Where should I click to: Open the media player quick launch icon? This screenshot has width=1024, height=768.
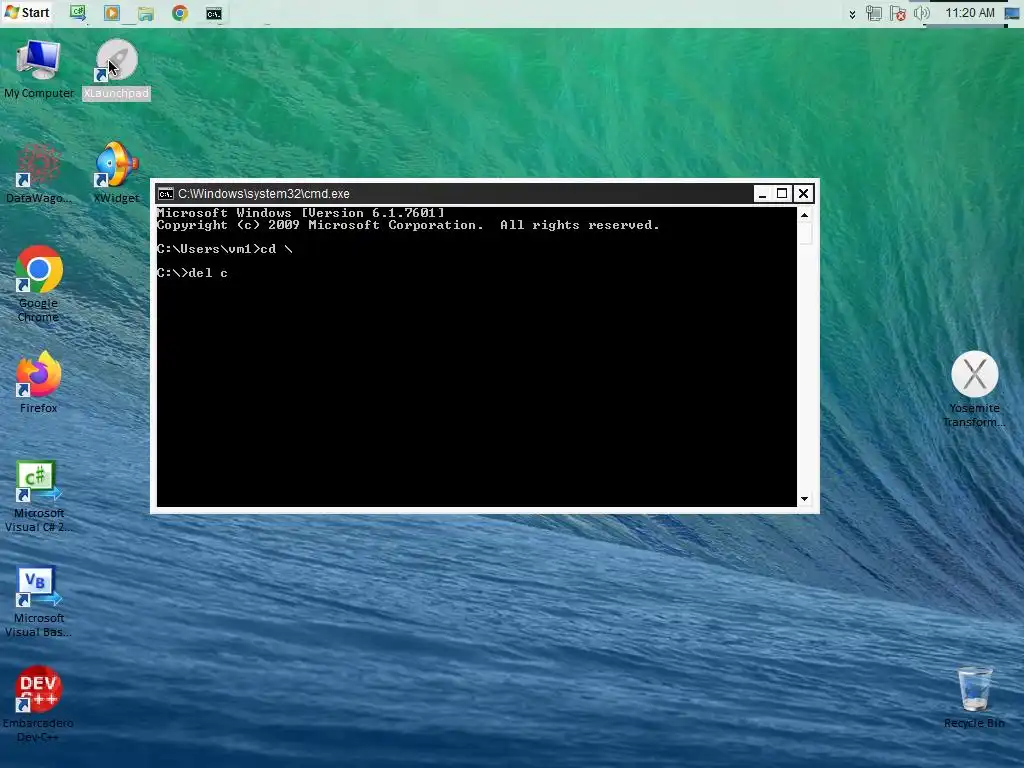tap(112, 13)
